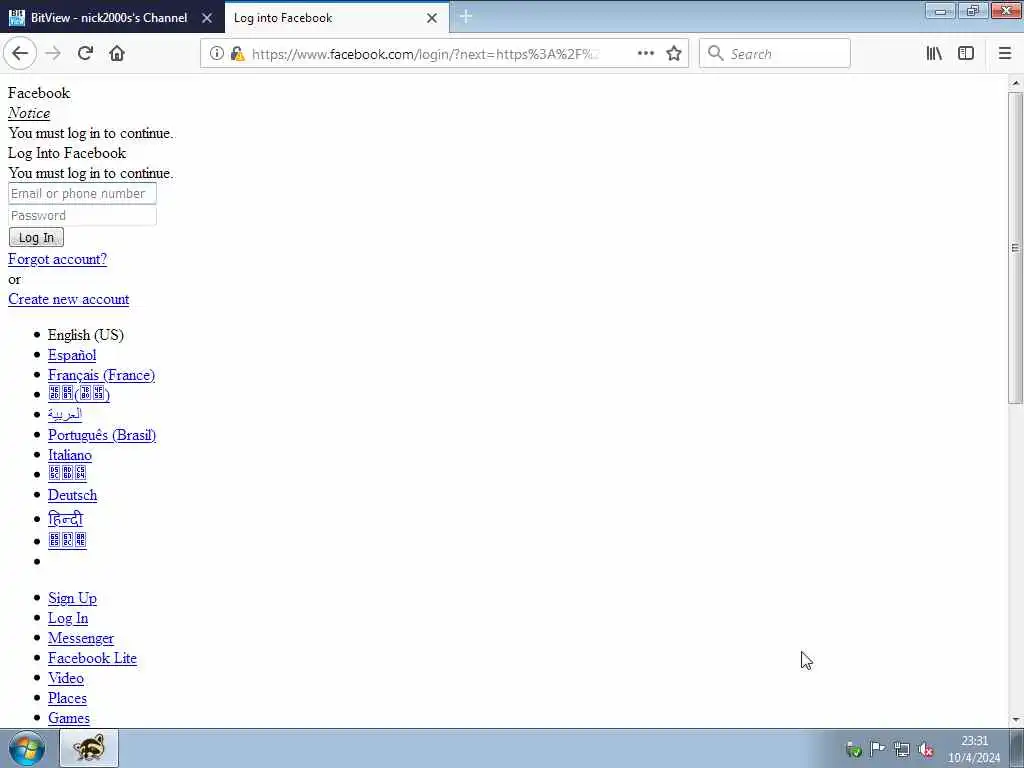Image resolution: width=1024 pixels, height=768 pixels.
Task: Open page actions three-dot menu
Action: pyautogui.click(x=645, y=54)
